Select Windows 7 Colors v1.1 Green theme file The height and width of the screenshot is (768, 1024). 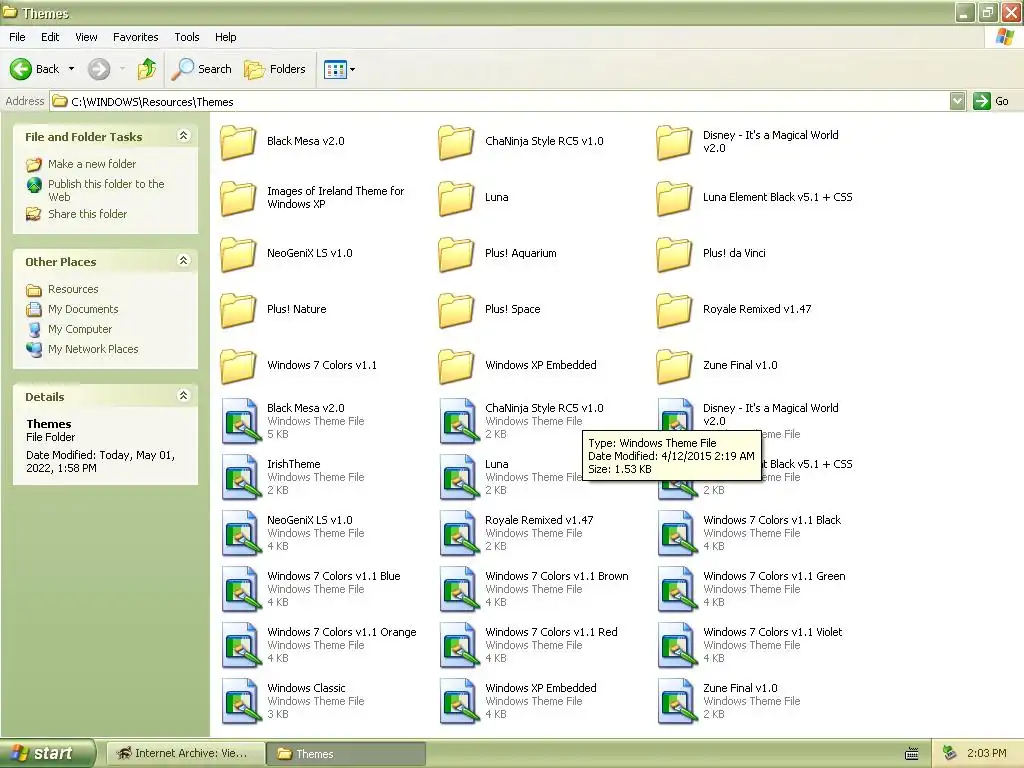coord(677,590)
